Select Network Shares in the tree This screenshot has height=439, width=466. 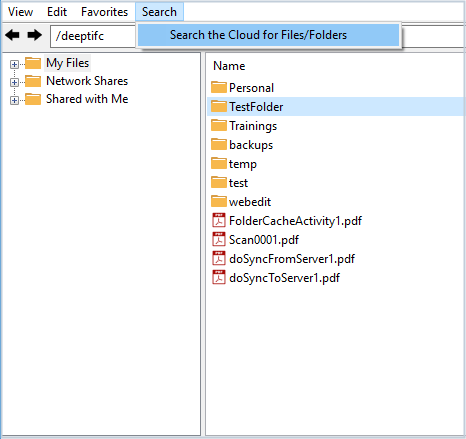coord(87,81)
